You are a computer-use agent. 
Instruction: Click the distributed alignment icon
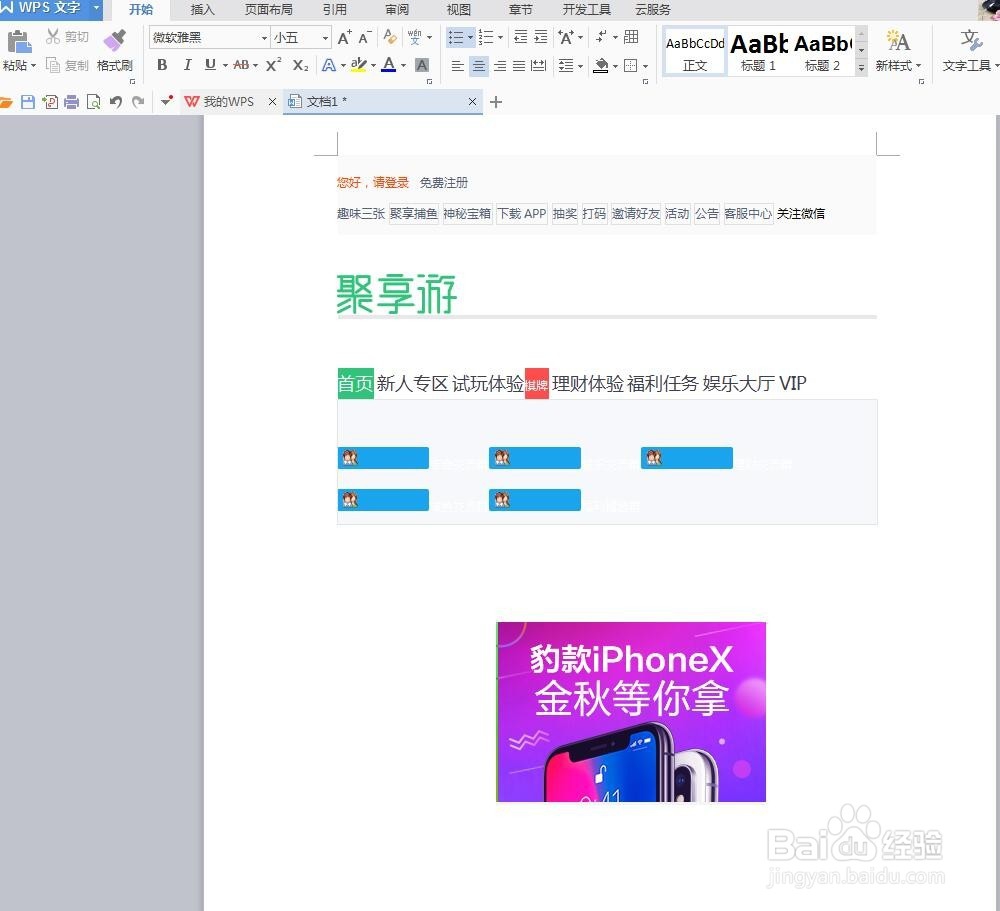(538, 65)
